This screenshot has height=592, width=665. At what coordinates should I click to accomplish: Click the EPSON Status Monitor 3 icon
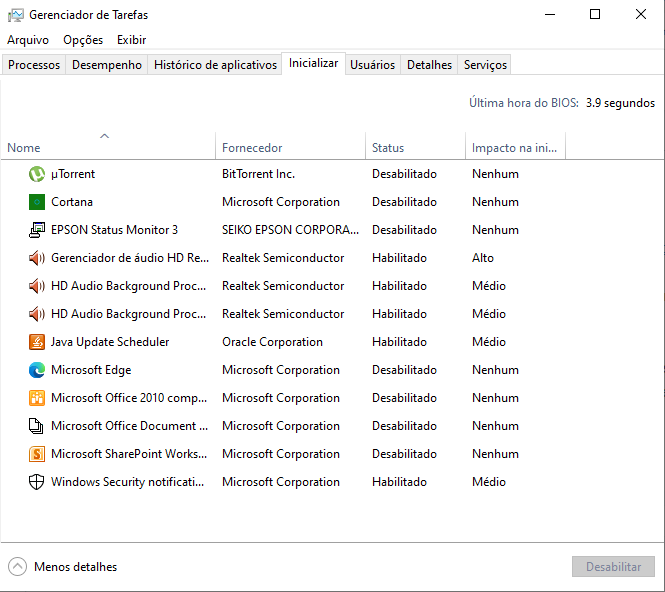[x=37, y=230]
